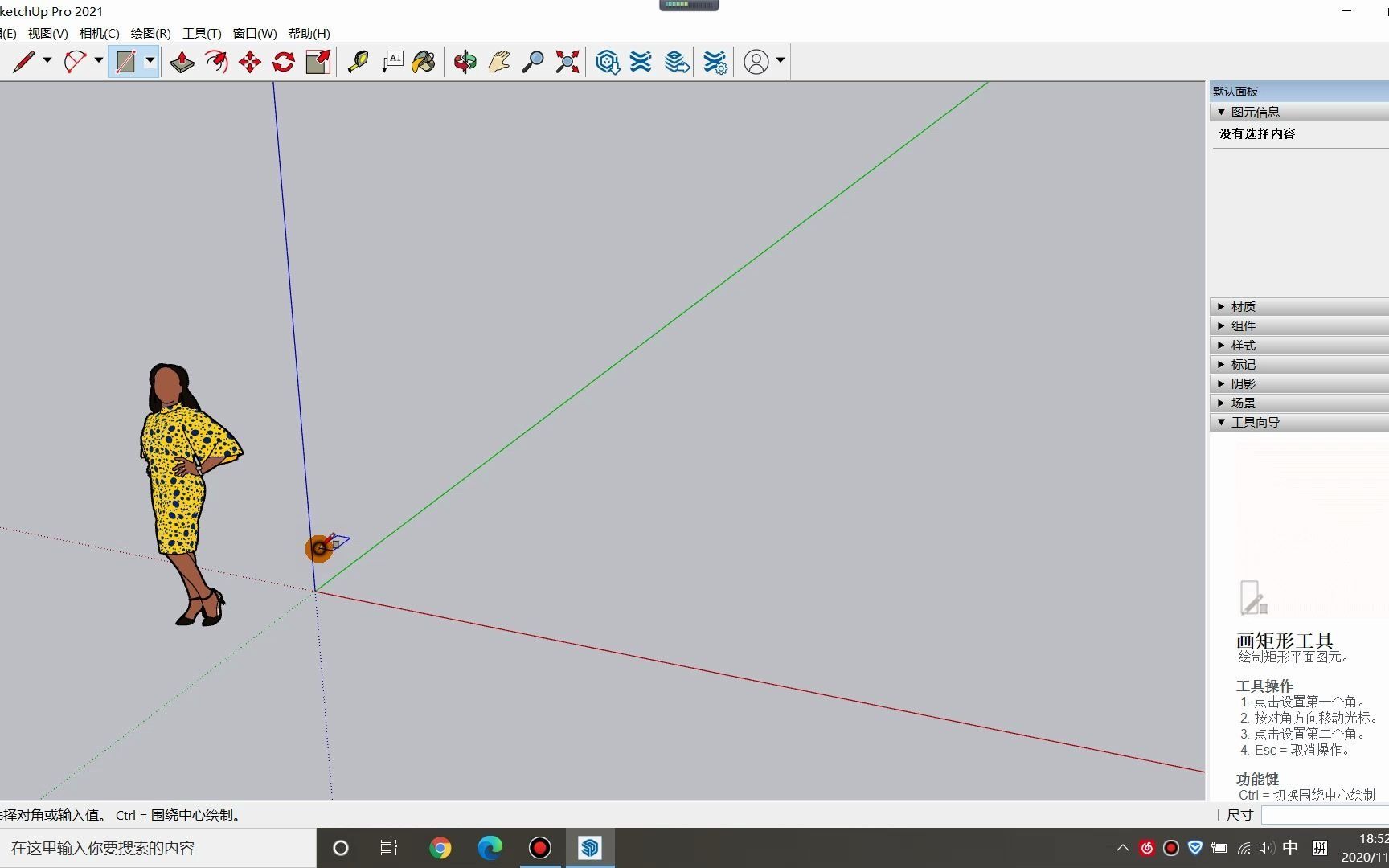
Task: Click Zoom Extents in the toolbar
Action: 567,61
